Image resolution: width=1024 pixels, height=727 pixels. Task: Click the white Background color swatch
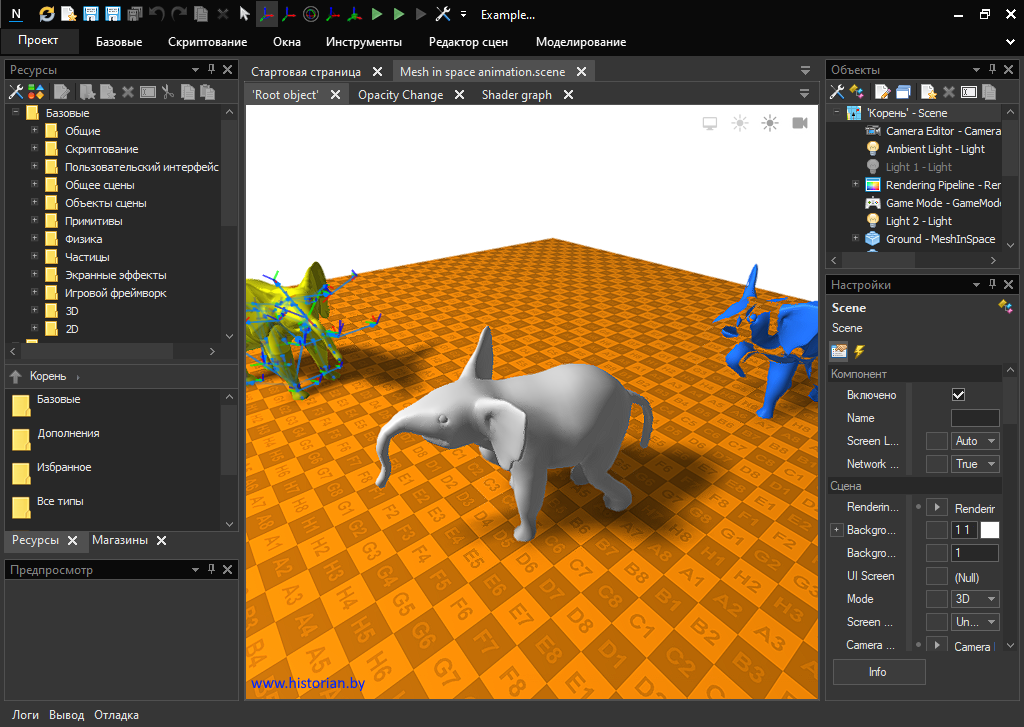coord(989,530)
